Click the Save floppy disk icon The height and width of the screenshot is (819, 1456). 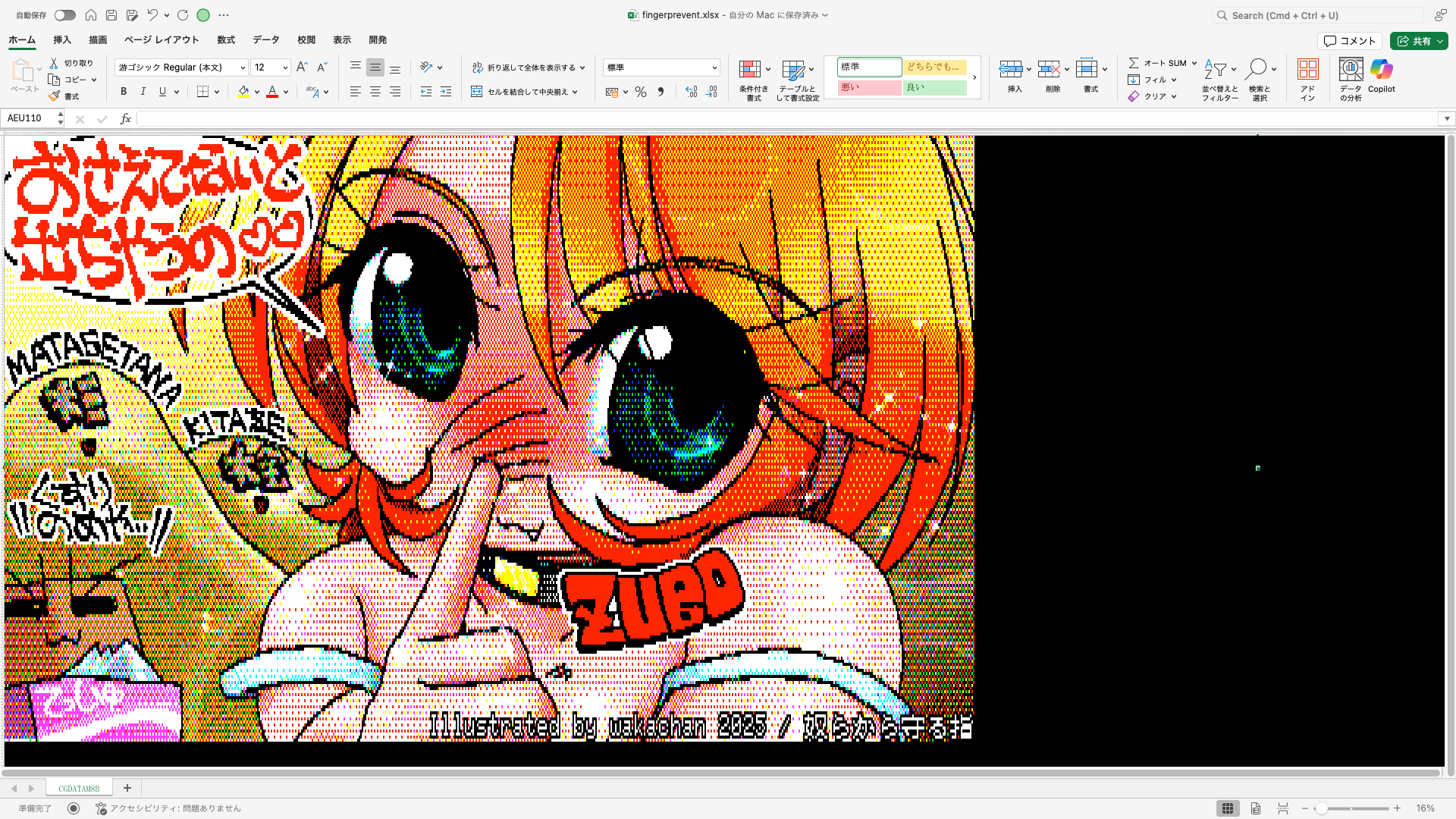111,15
